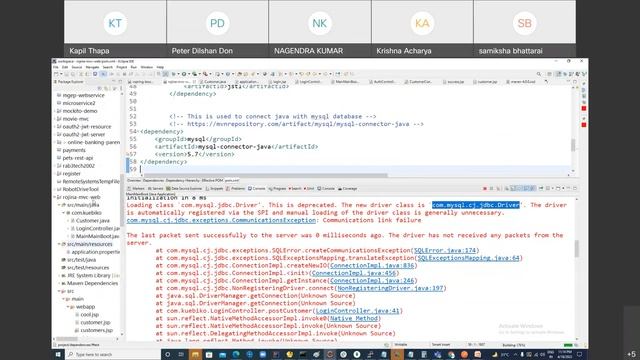
Task: Open Windows Start menu
Action: pos(58,354)
